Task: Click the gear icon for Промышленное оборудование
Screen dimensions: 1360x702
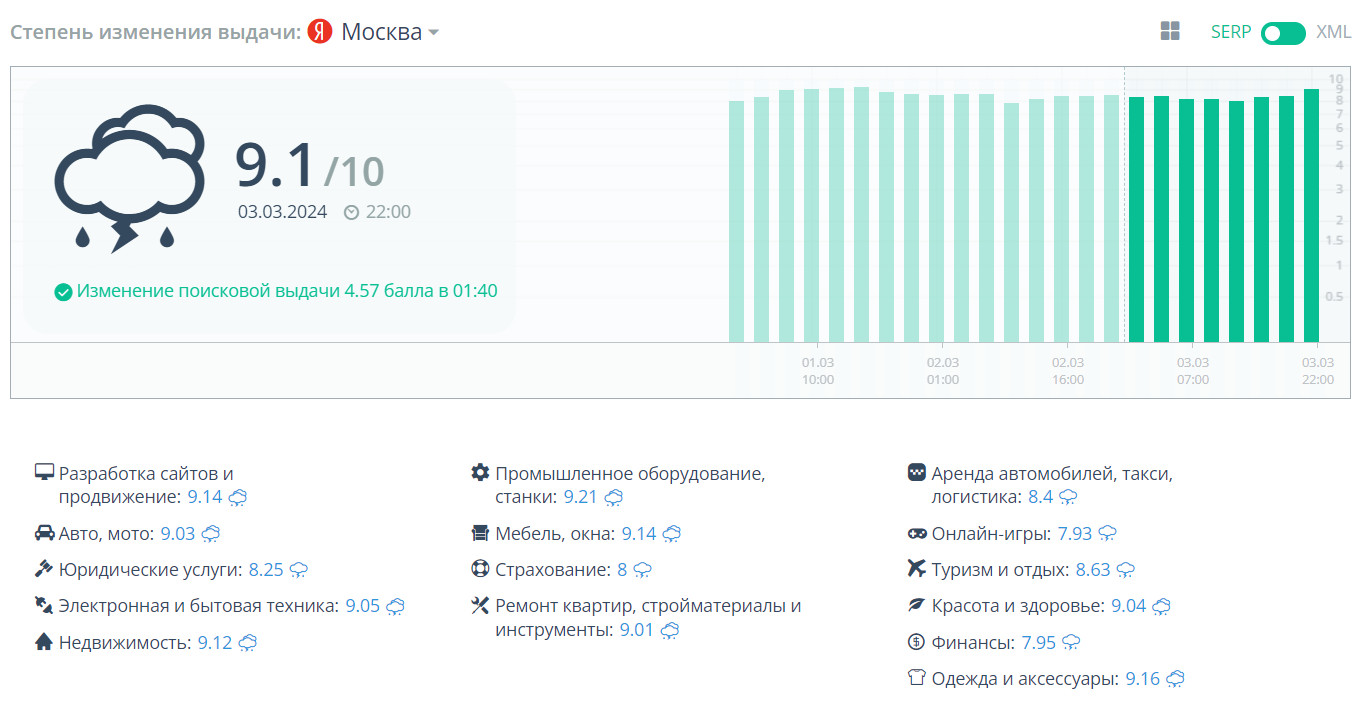Action: (x=480, y=472)
